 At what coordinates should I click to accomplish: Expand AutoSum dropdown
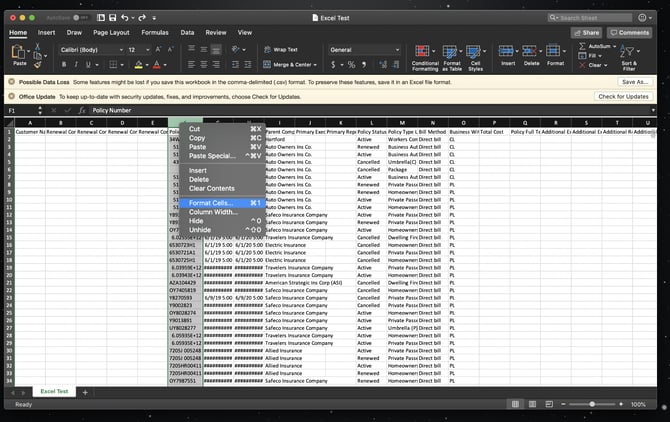(615, 46)
